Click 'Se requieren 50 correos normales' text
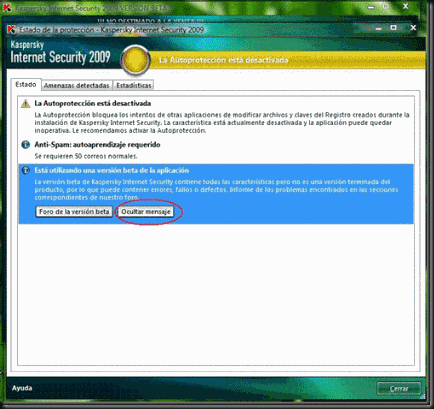Image resolution: width=434 pixels, height=409 pixels. click(x=86, y=156)
